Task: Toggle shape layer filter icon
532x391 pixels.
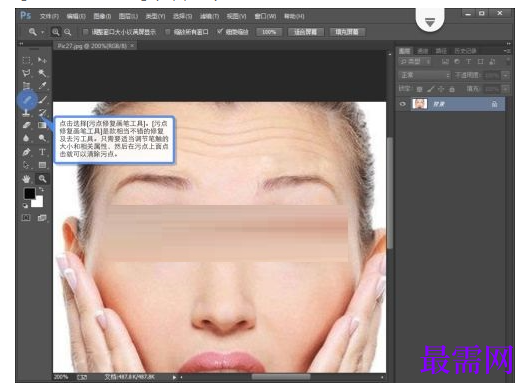Action: tap(480, 61)
